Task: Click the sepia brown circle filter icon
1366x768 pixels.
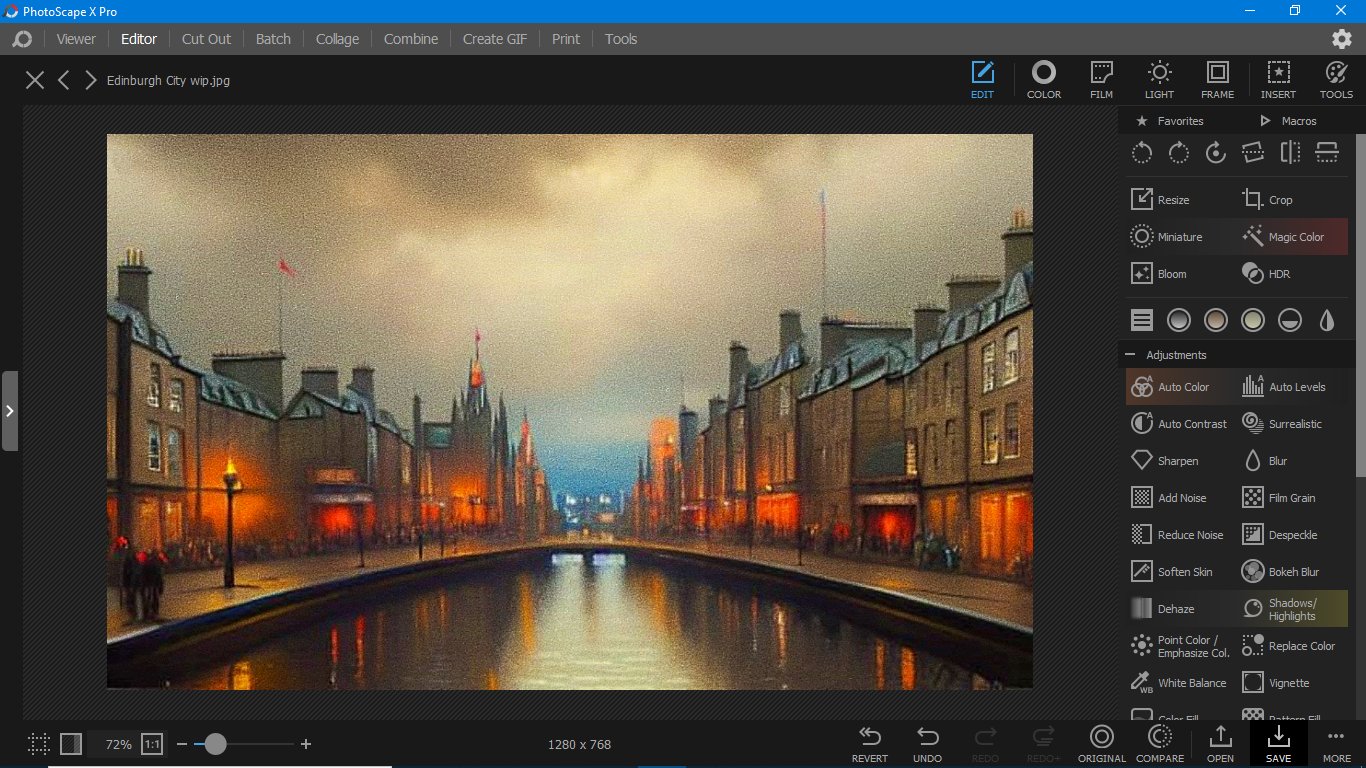Action: pyautogui.click(x=1216, y=320)
